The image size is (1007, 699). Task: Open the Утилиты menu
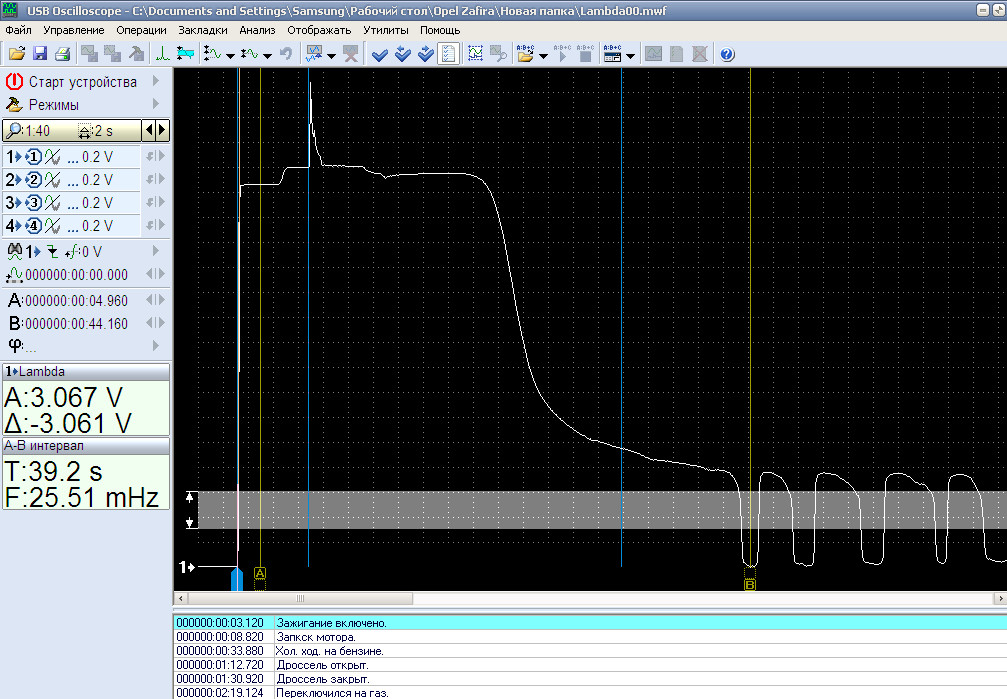pos(386,30)
